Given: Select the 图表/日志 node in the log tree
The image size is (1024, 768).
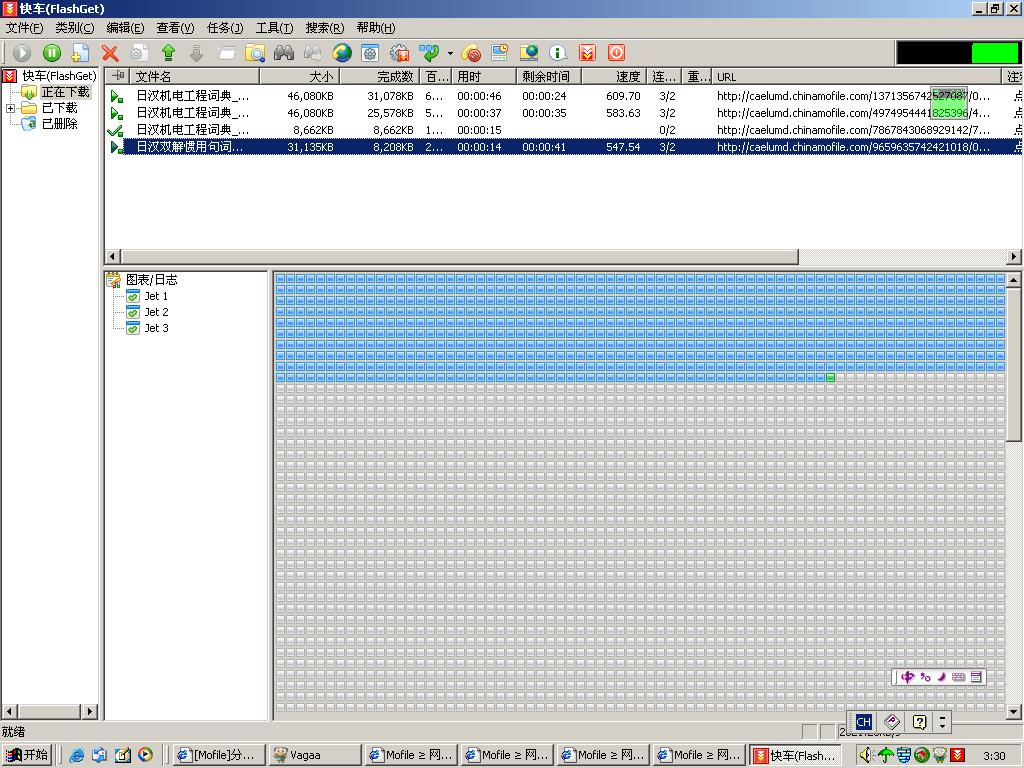Looking at the screenshot, I should coord(152,280).
